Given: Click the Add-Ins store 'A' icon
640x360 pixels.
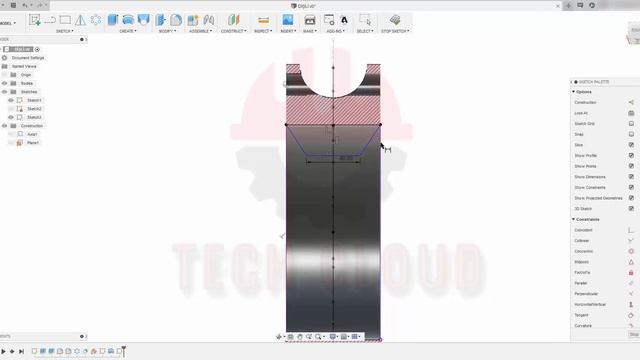Looking at the screenshot, I should [x=344, y=20].
